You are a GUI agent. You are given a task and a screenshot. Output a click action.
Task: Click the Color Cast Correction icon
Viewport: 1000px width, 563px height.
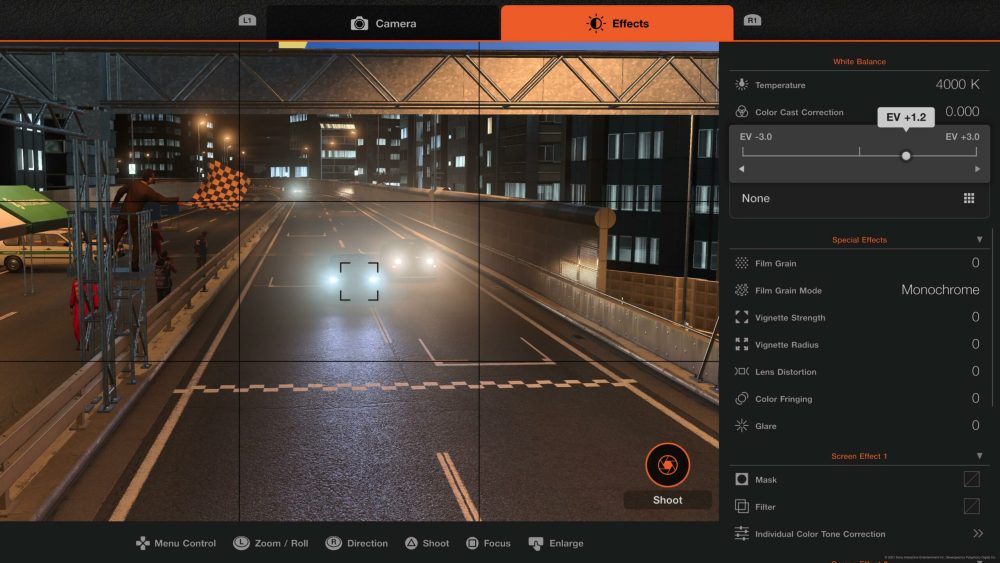point(741,112)
